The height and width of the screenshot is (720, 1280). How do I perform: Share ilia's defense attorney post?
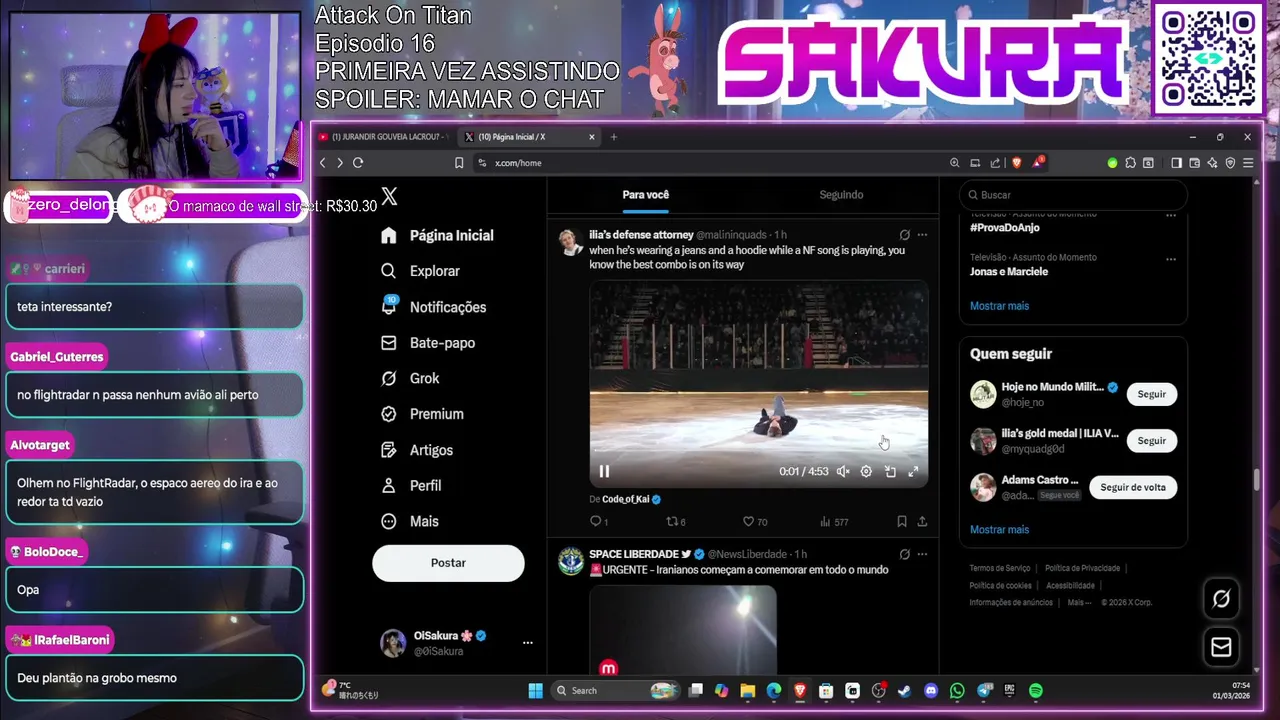click(x=922, y=521)
